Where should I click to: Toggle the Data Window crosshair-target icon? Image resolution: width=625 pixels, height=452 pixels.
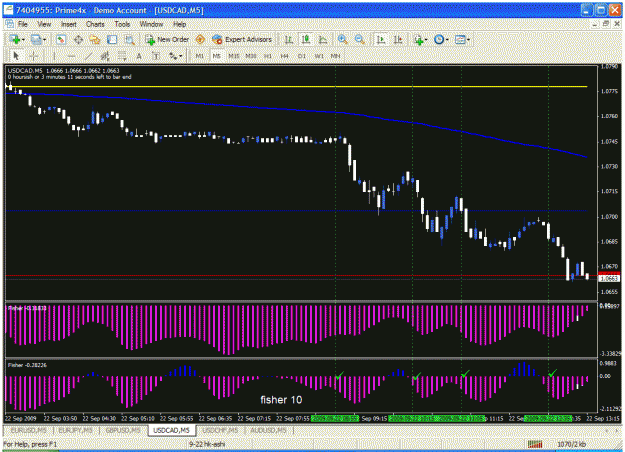click(78, 39)
